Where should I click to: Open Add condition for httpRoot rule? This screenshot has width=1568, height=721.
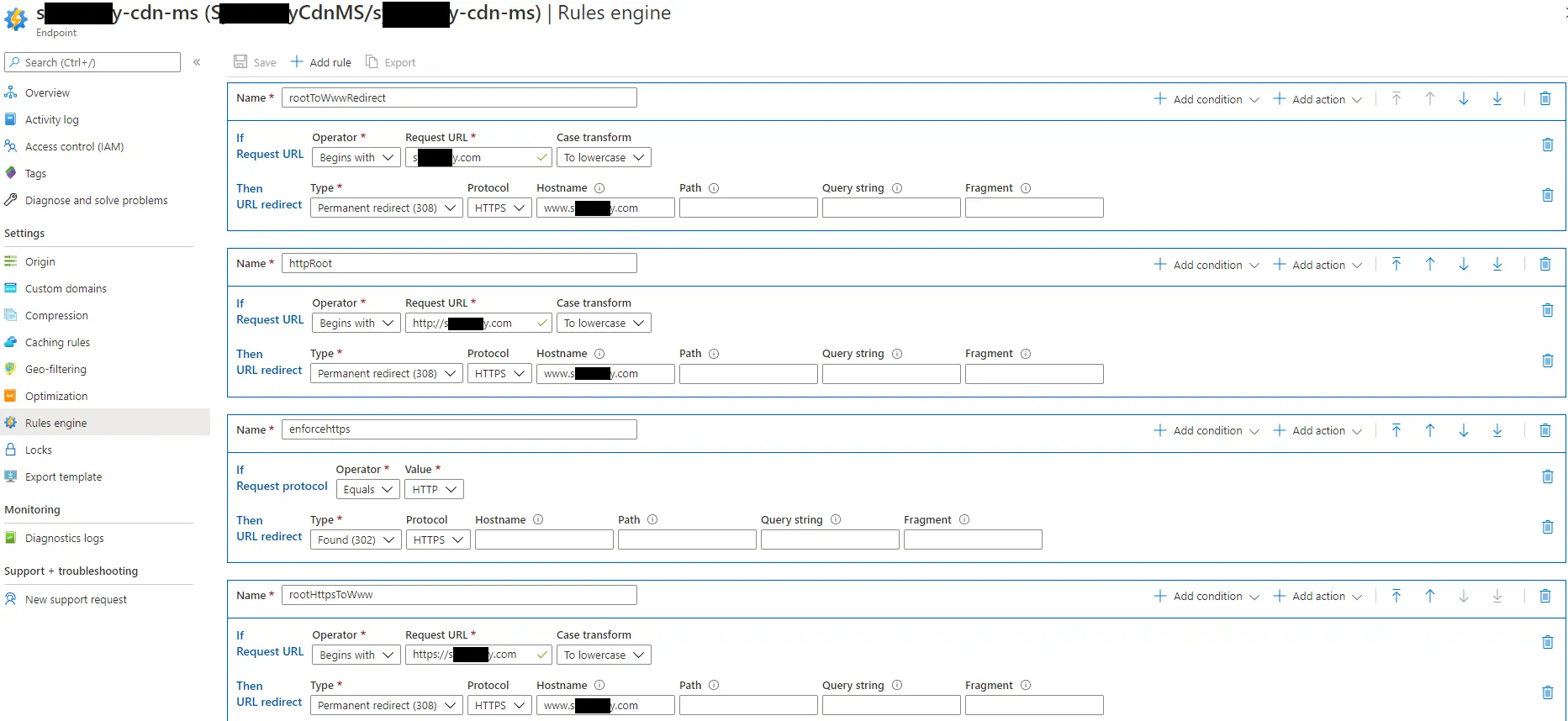pyautogui.click(x=1206, y=265)
